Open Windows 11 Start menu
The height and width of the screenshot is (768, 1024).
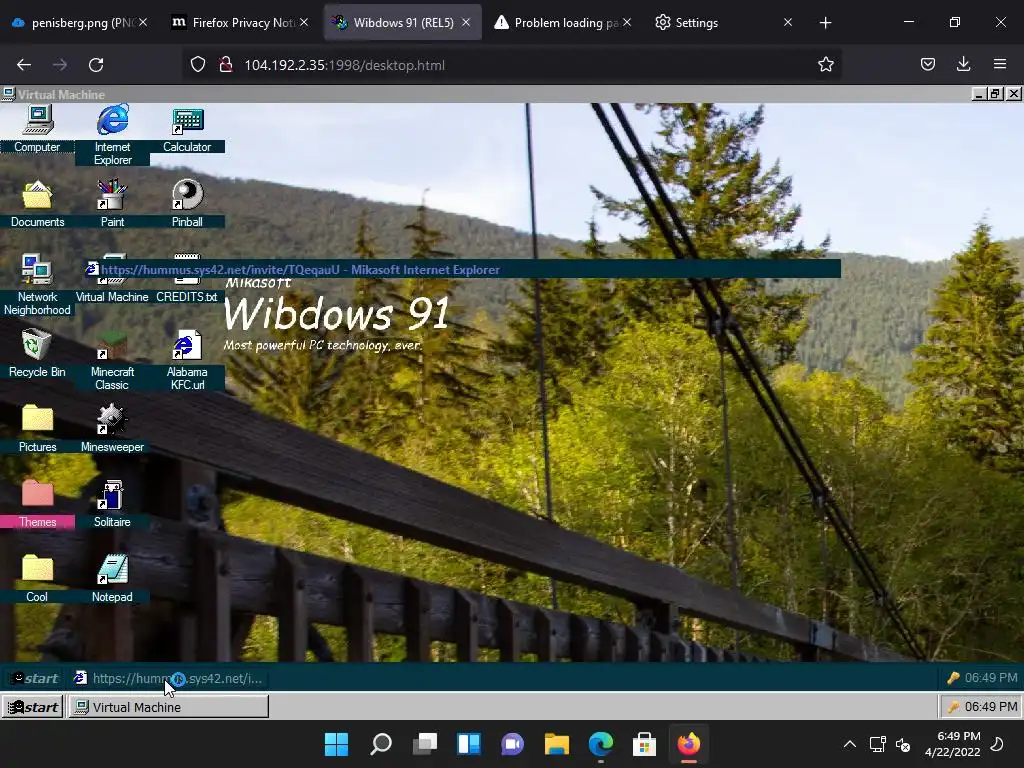click(337, 744)
